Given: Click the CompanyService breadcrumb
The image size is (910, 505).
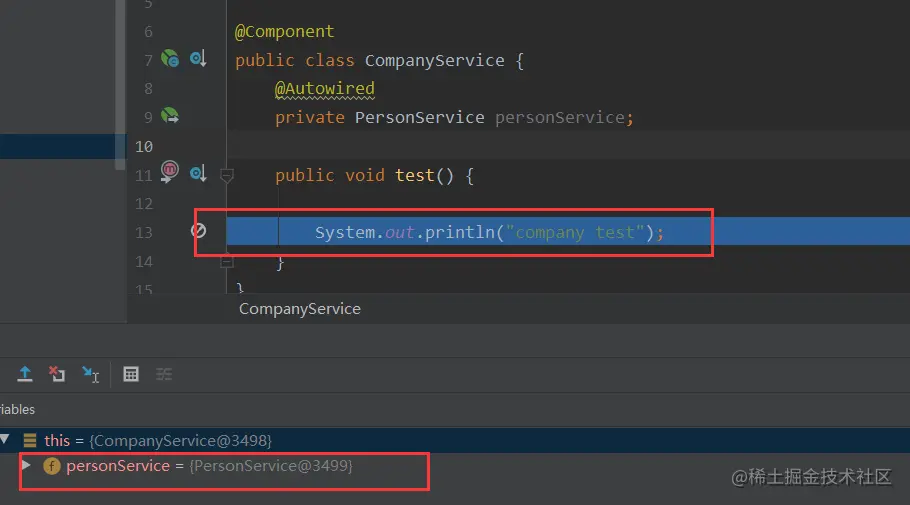Looking at the screenshot, I should (300, 309).
